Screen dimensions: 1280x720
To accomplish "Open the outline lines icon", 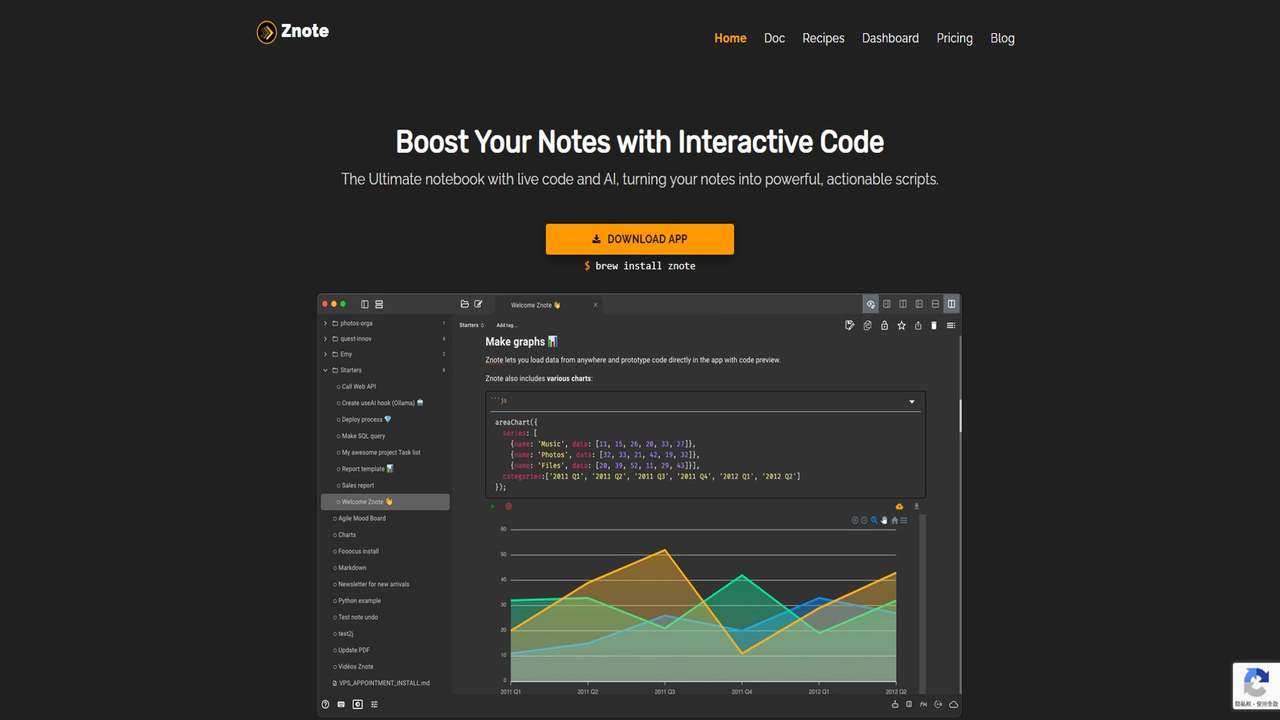I will coord(950,325).
